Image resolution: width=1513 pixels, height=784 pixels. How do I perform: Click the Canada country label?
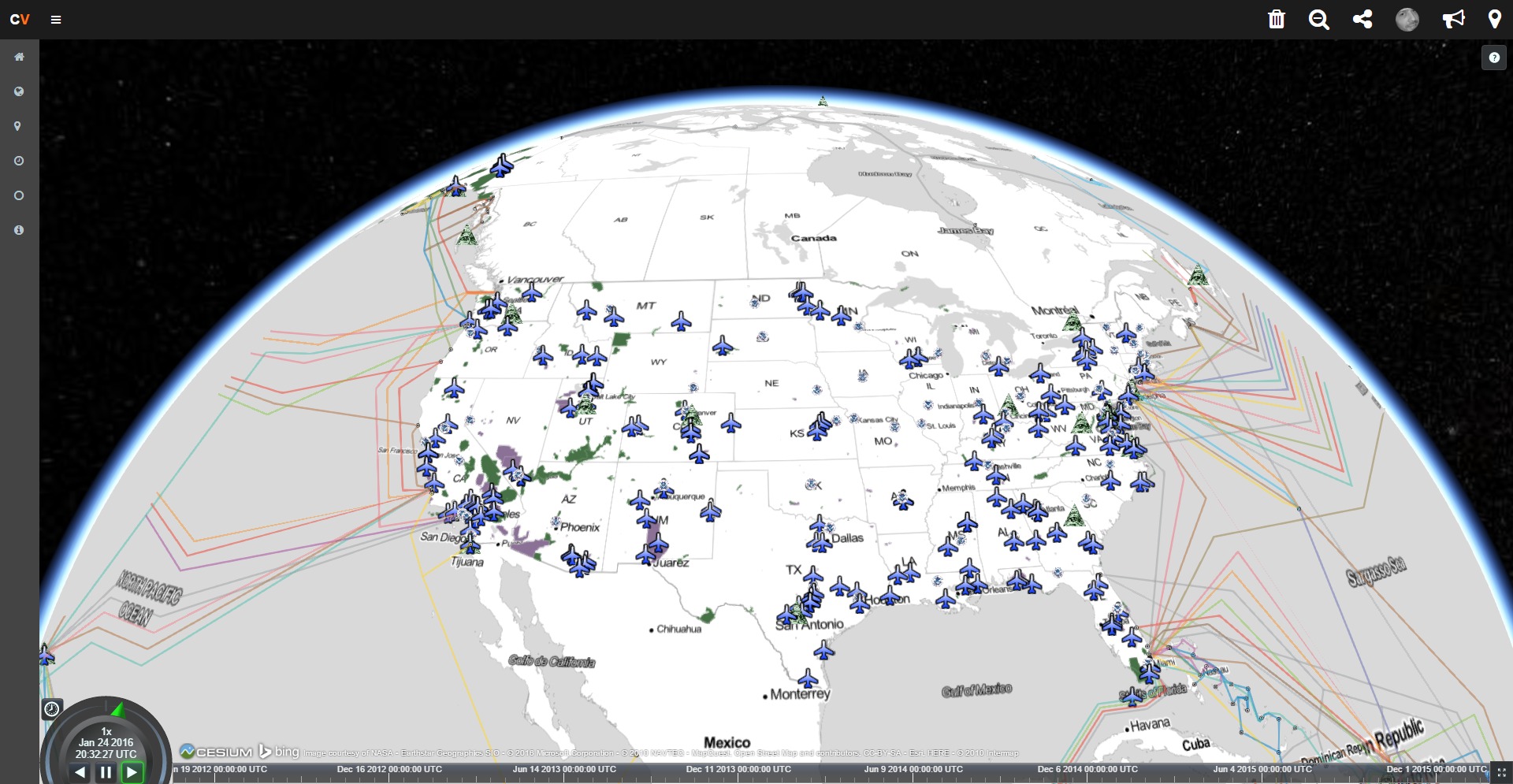pyautogui.click(x=814, y=238)
